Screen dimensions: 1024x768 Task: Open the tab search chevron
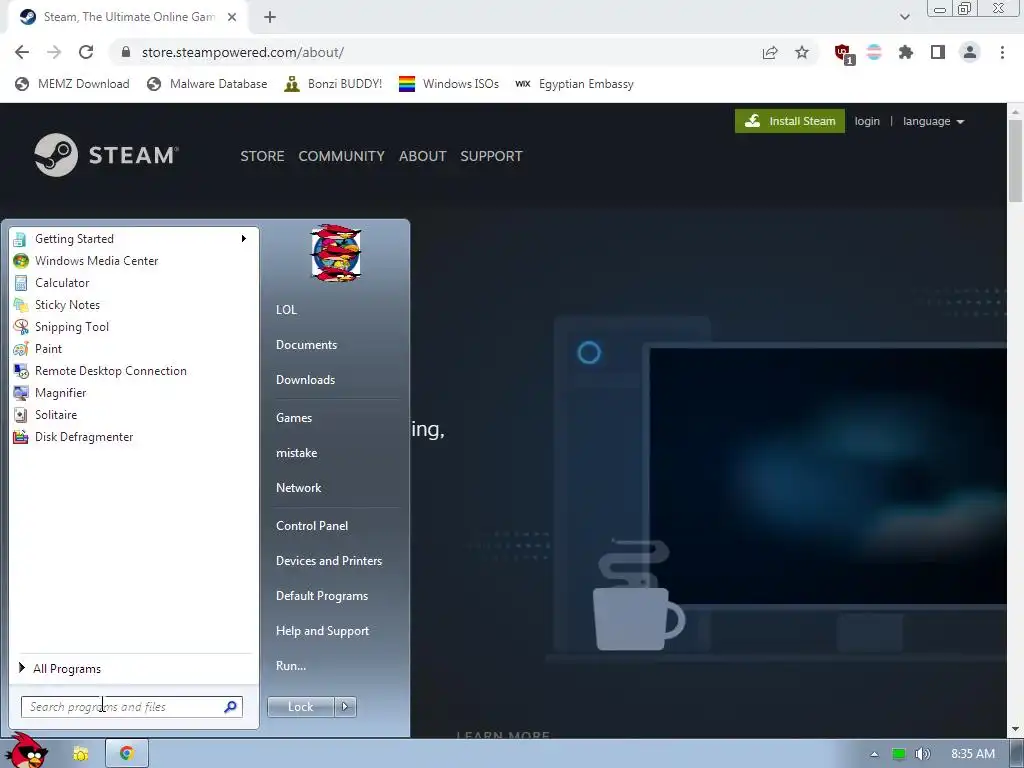904,17
